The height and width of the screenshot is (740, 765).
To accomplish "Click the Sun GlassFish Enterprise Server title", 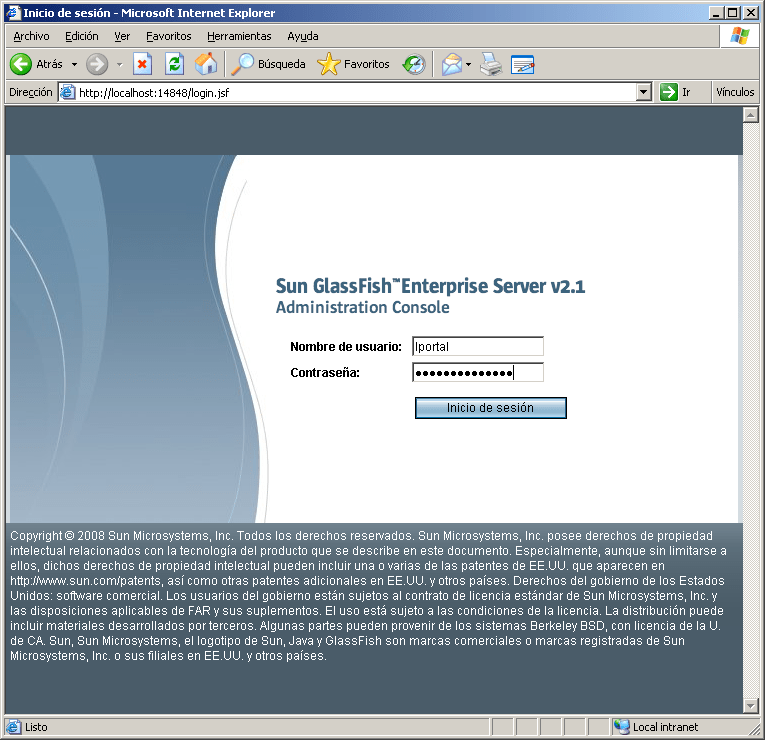I will (430, 286).
